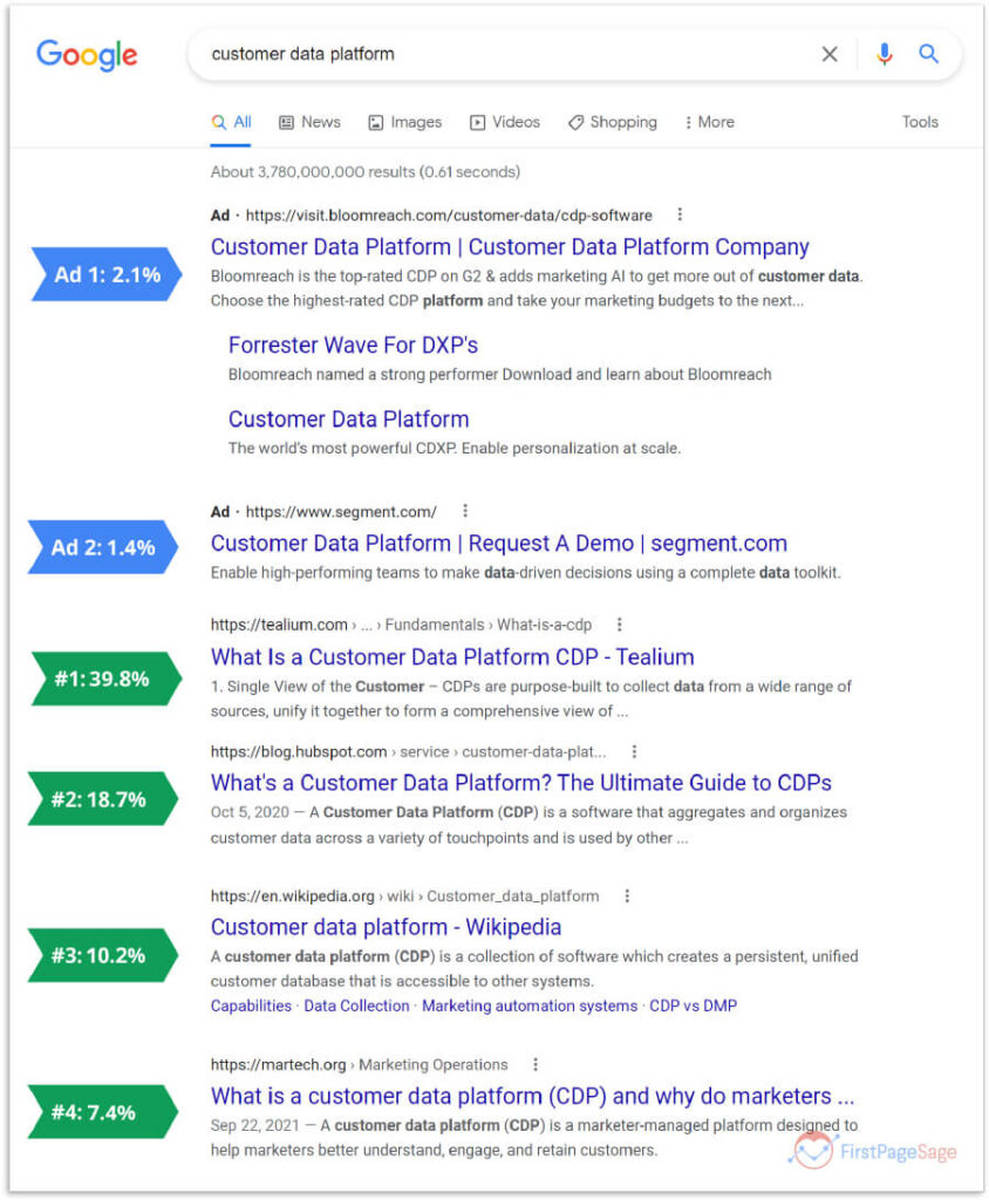Follow the CDP vs DMP Wikipedia sublink
The height and width of the screenshot is (1200, 989).
[x=693, y=1006]
